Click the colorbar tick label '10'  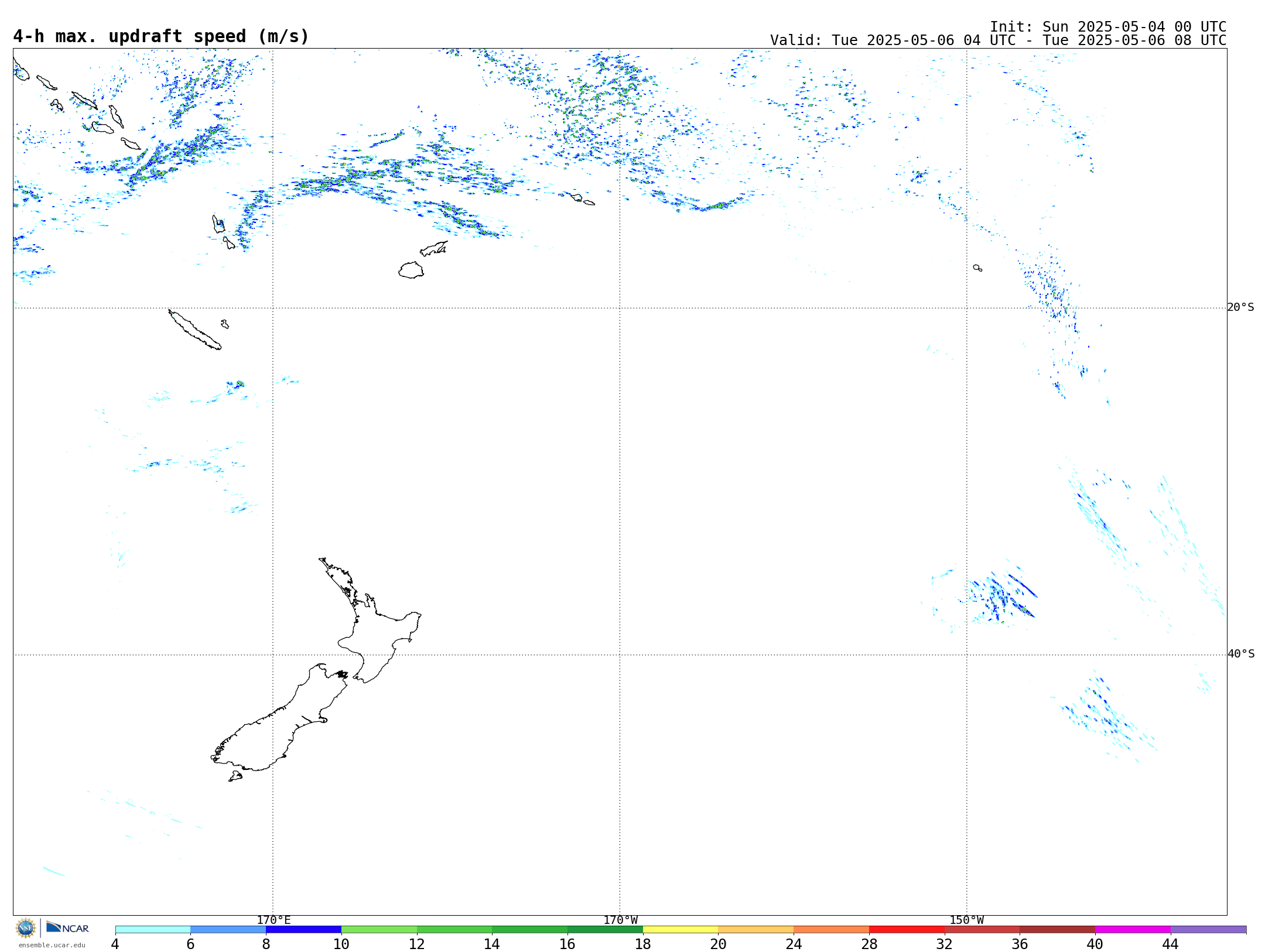click(x=341, y=944)
